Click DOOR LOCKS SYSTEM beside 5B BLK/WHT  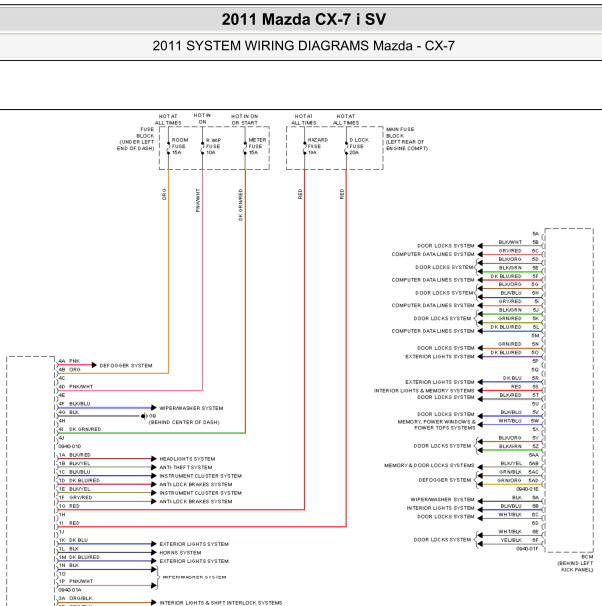coord(446,246)
